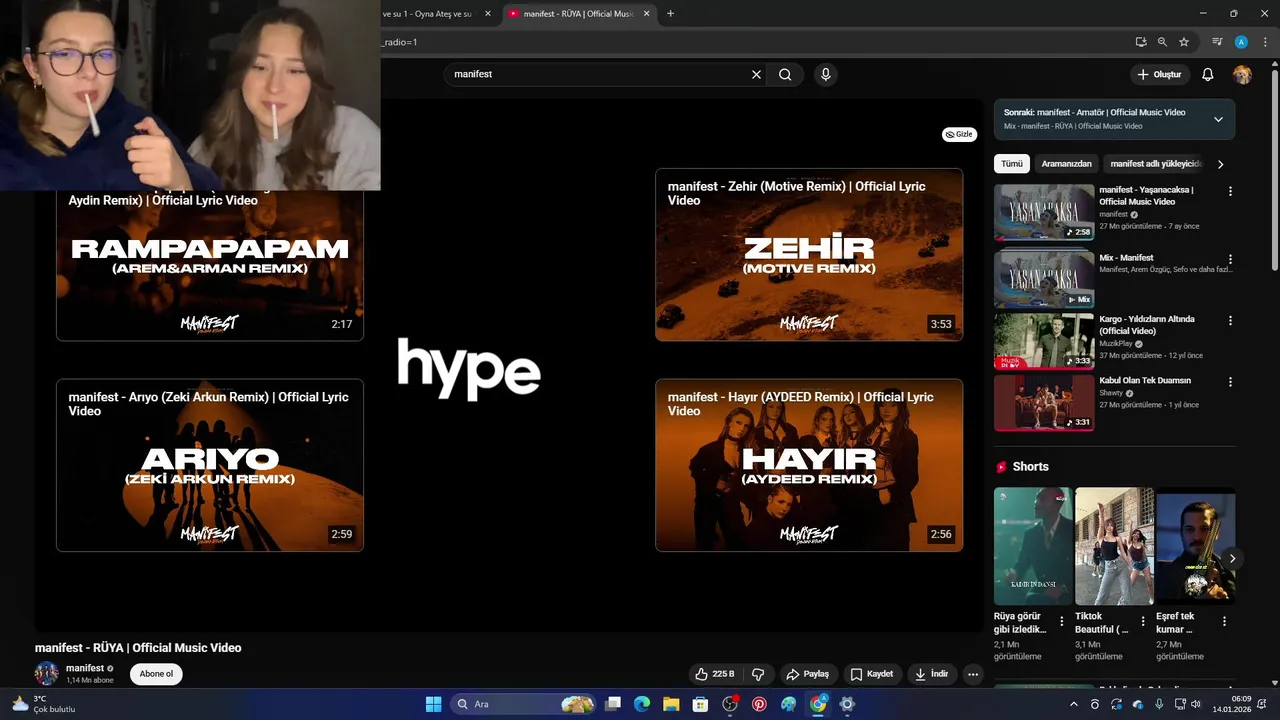
Task: Open Rampapapam Arem&Arman Remix end card
Action: point(210,265)
